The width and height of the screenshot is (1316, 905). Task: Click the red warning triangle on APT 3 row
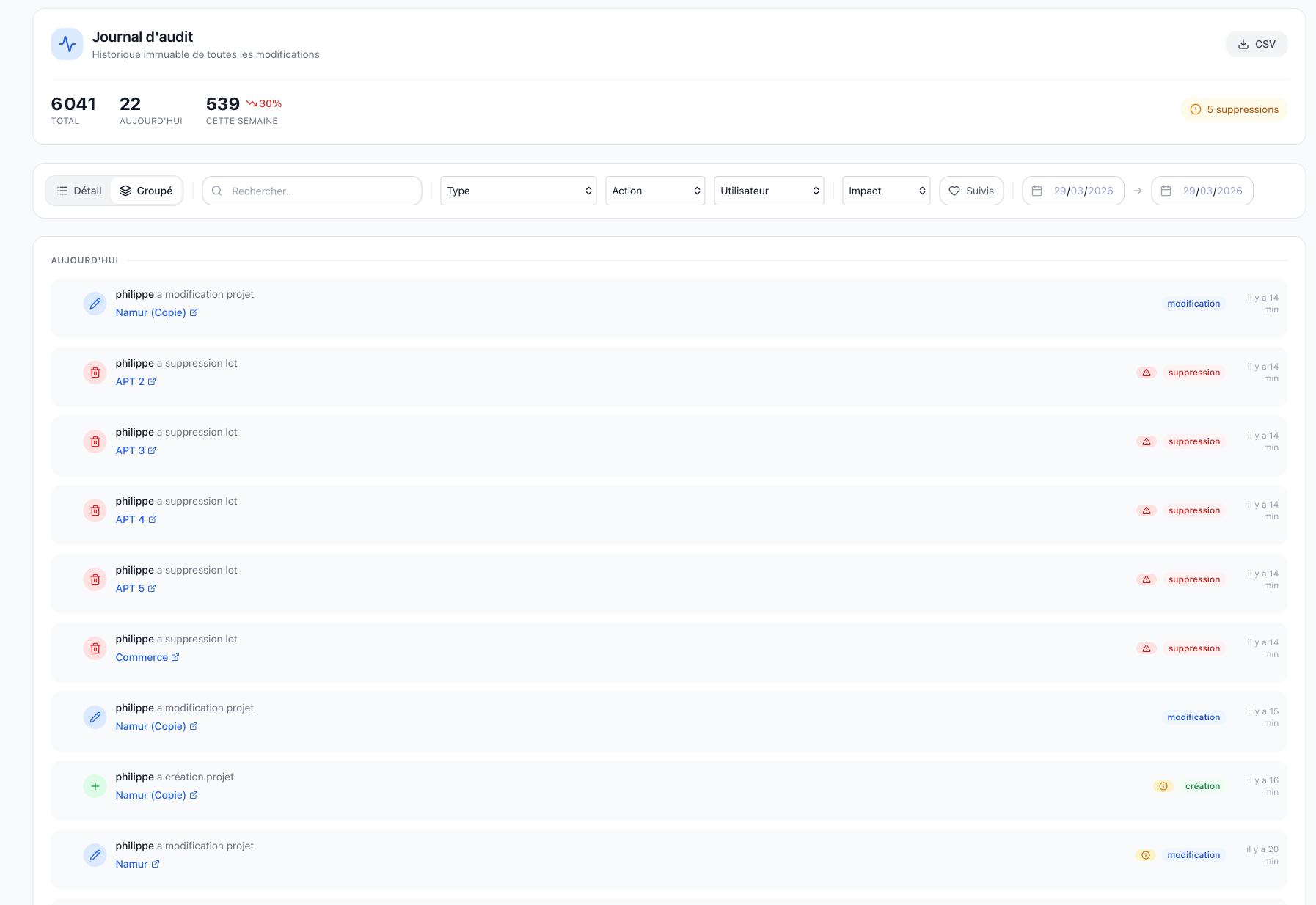[1146, 441]
